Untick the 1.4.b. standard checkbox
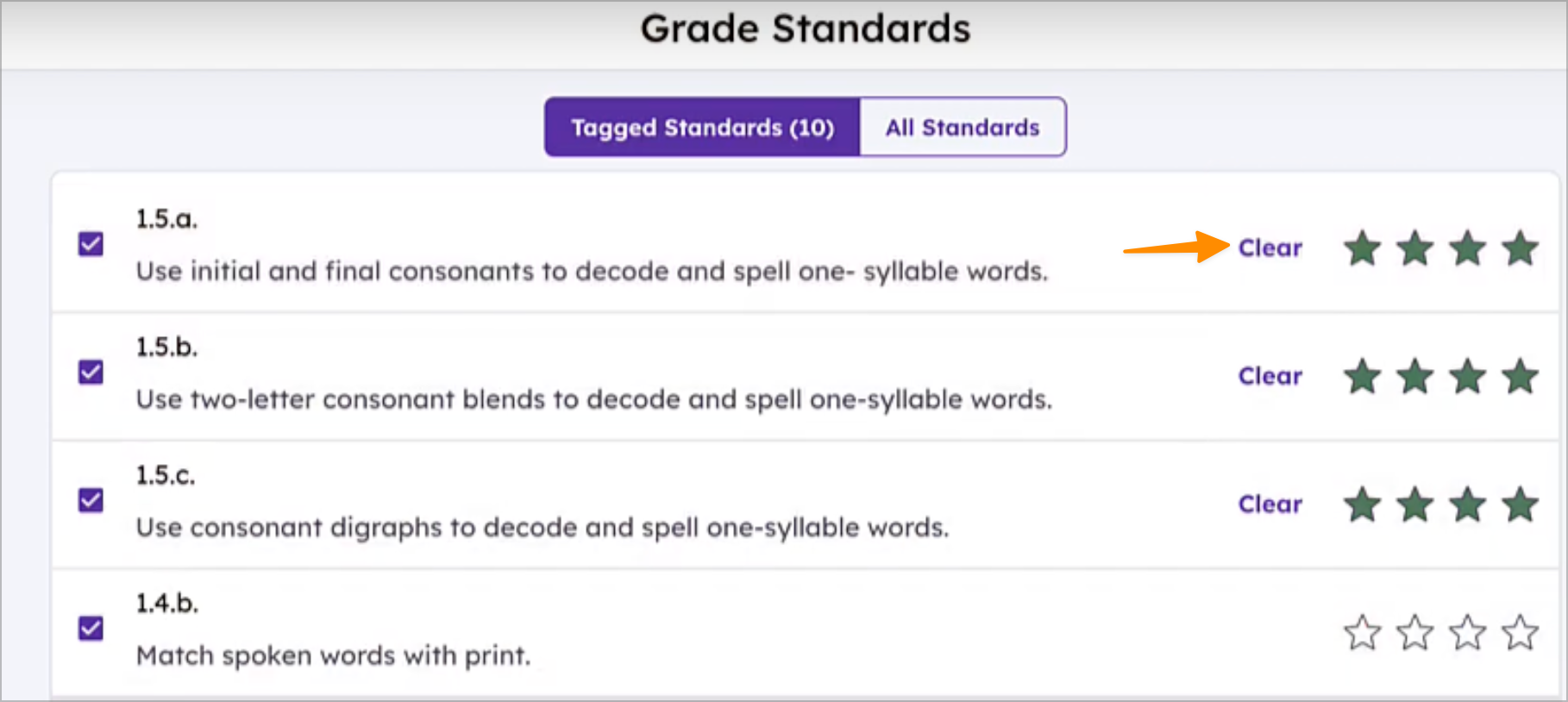Image resolution: width=1568 pixels, height=702 pixels. (x=91, y=628)
